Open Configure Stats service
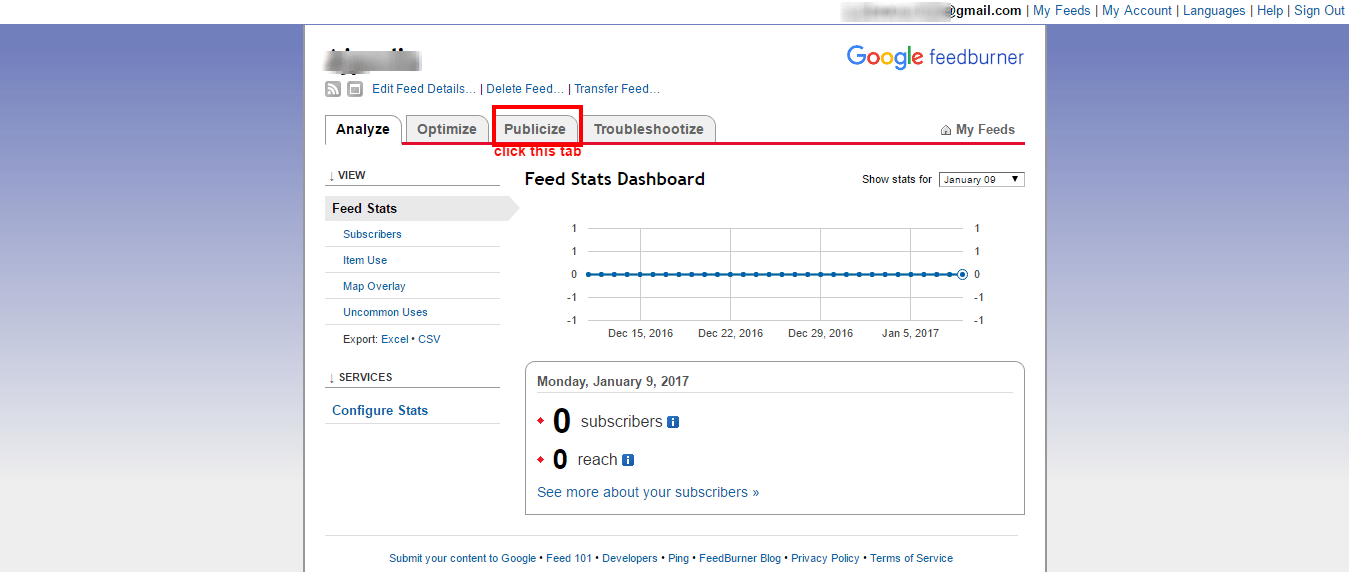The width and height of the screenshot is (1349, 572). [380, 410]
